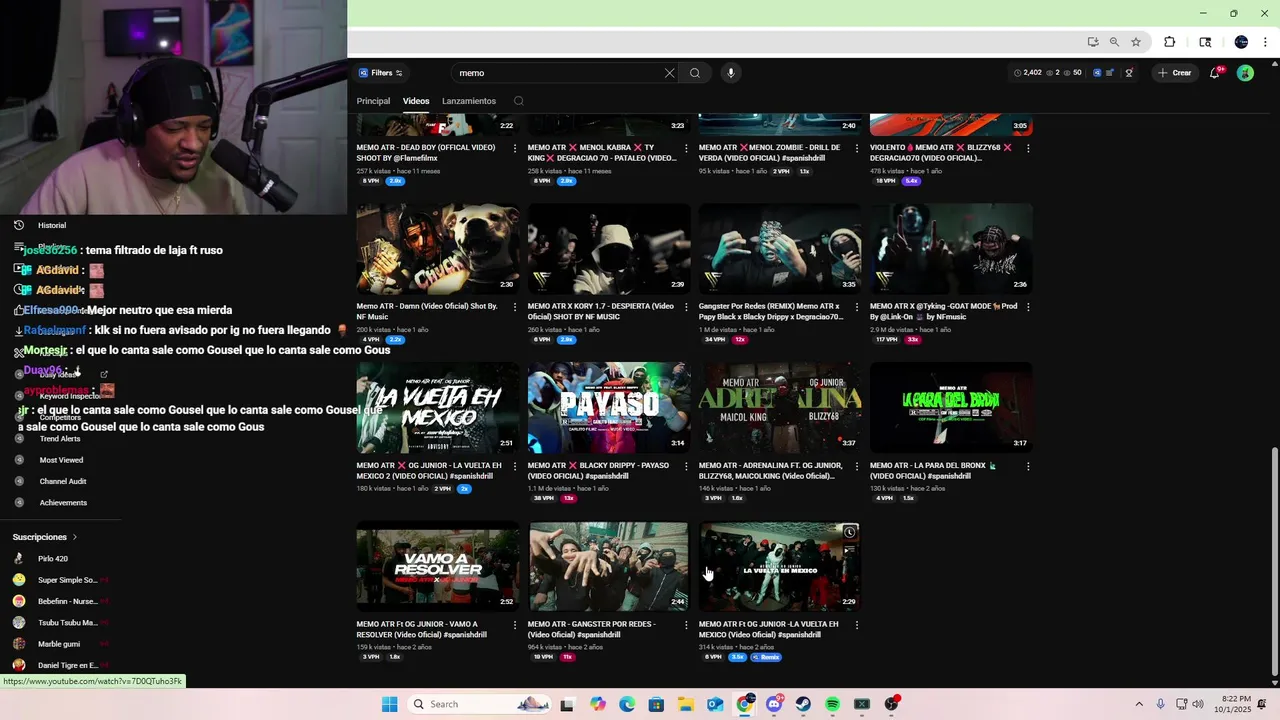Open GOAT MODE video title link

(943, 311)
